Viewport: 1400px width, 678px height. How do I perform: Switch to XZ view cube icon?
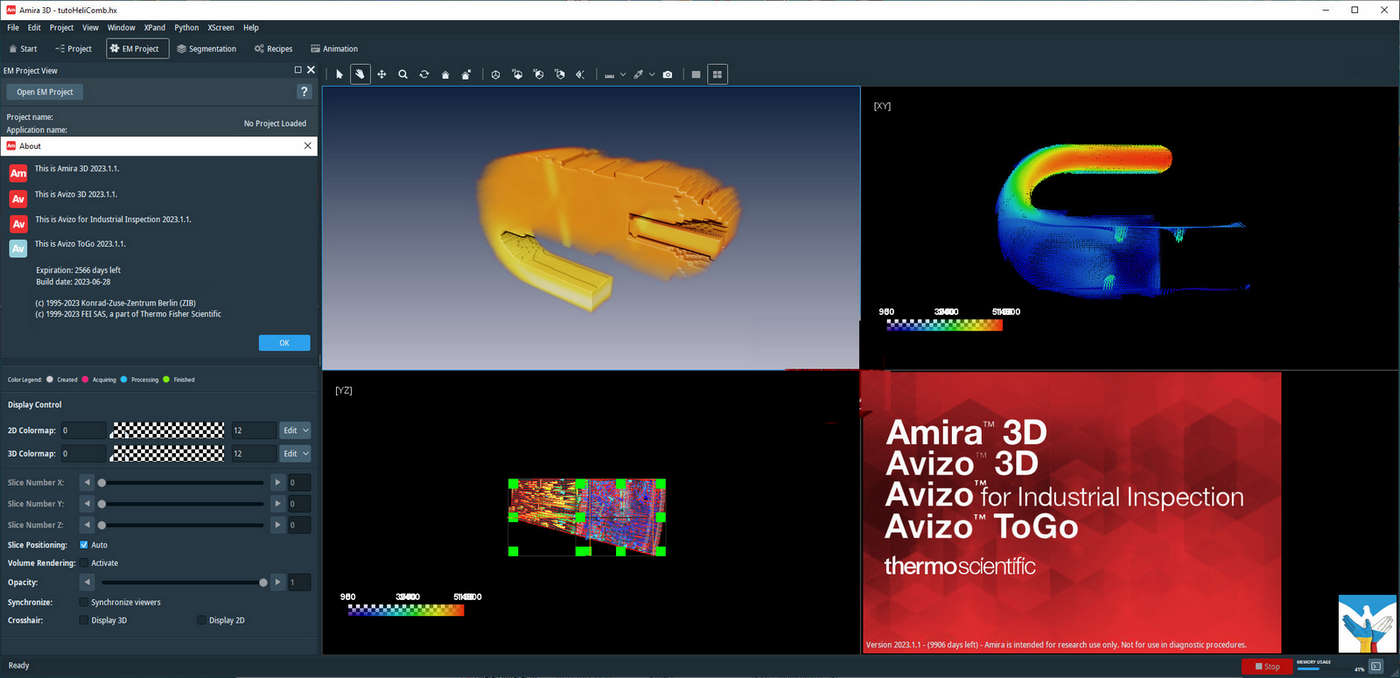(x=538, y=74)
